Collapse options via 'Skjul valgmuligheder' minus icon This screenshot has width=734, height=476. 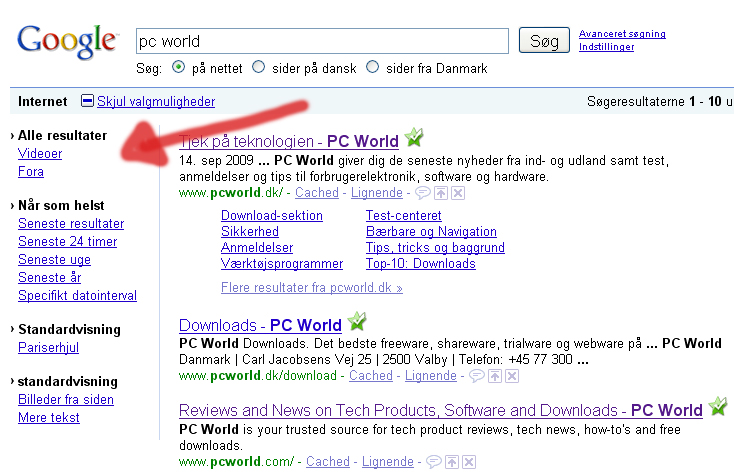tap(87, 101)
